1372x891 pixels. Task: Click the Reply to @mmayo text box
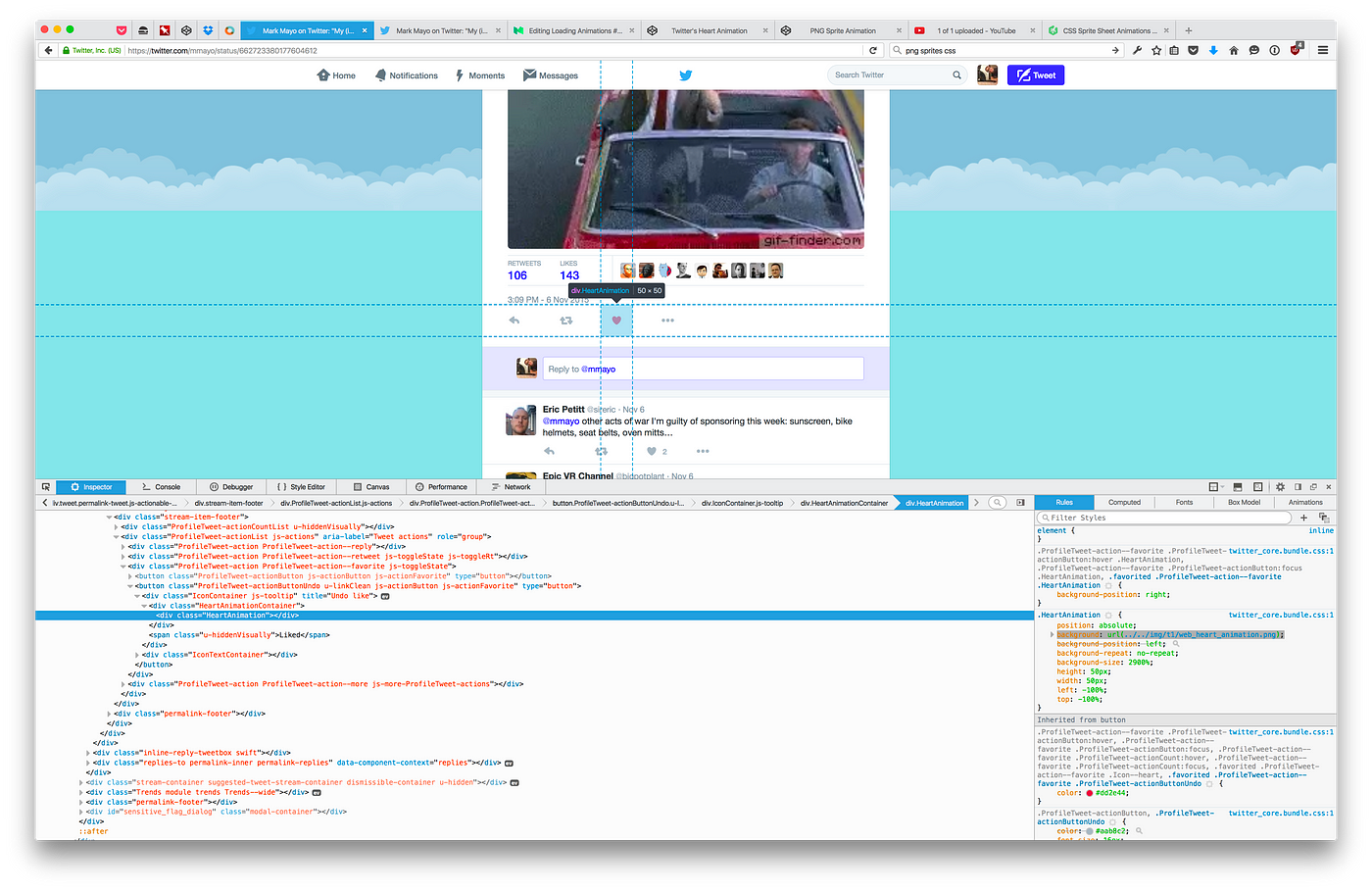coord(703,369)
